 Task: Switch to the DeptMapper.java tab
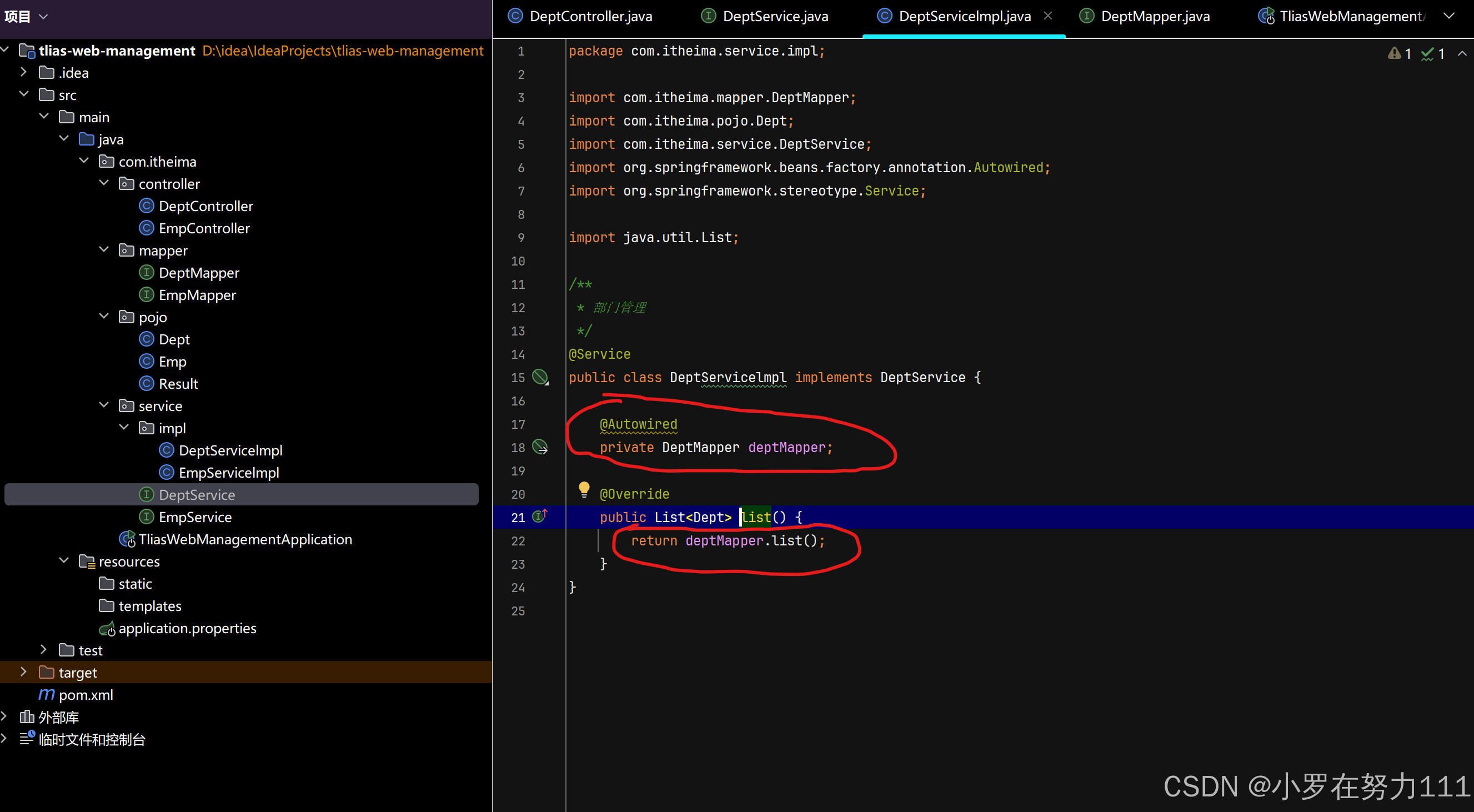[x=1155, y=16]
